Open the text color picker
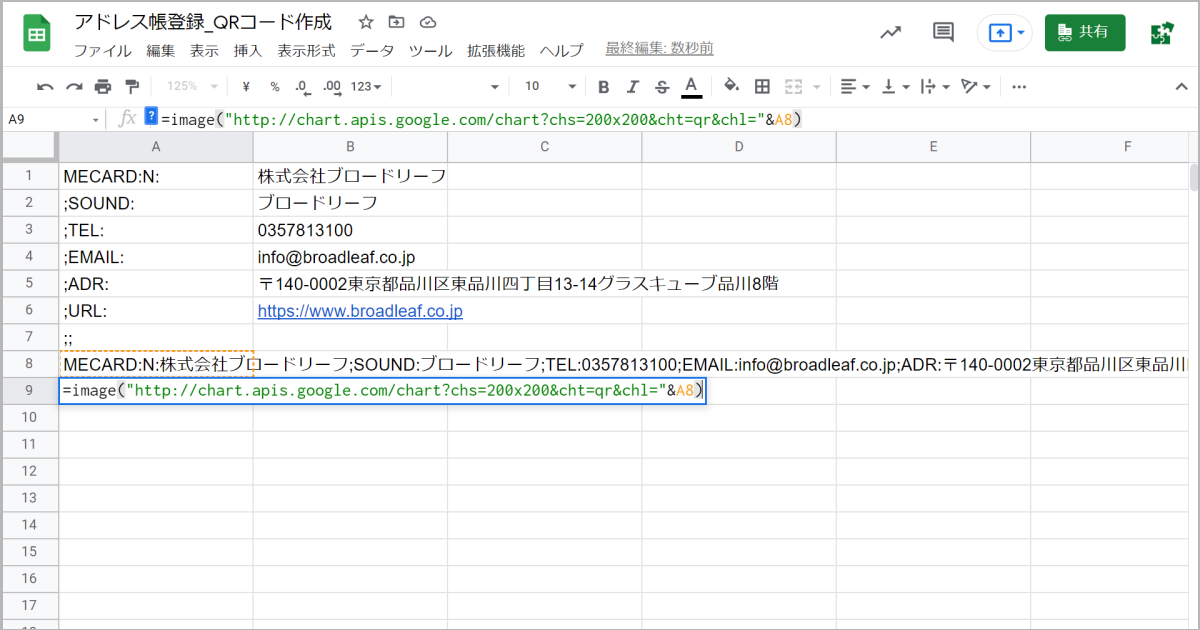 pyautogui.click(x=691, y=87)
